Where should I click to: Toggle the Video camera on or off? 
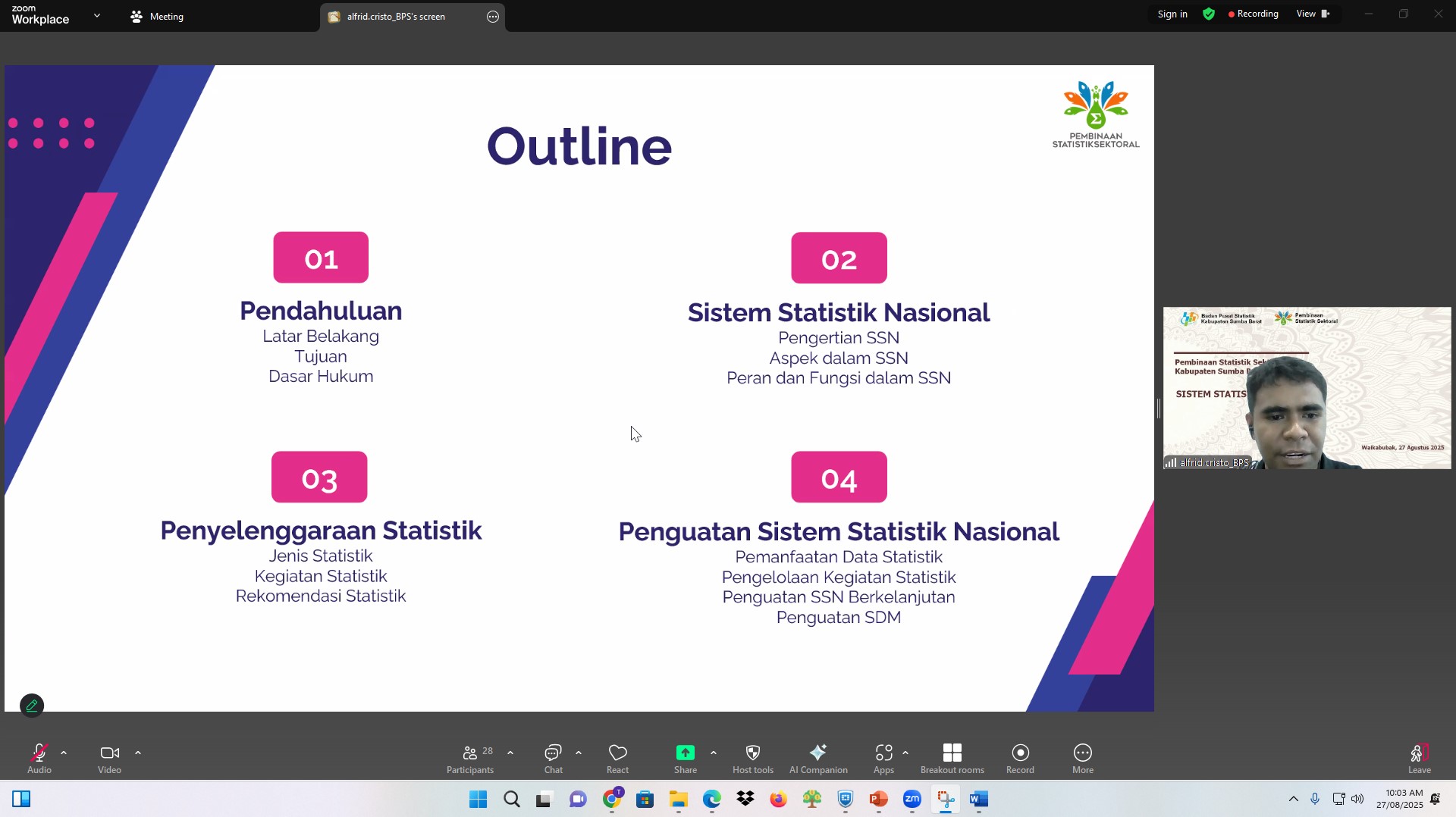tap(109, 759)
